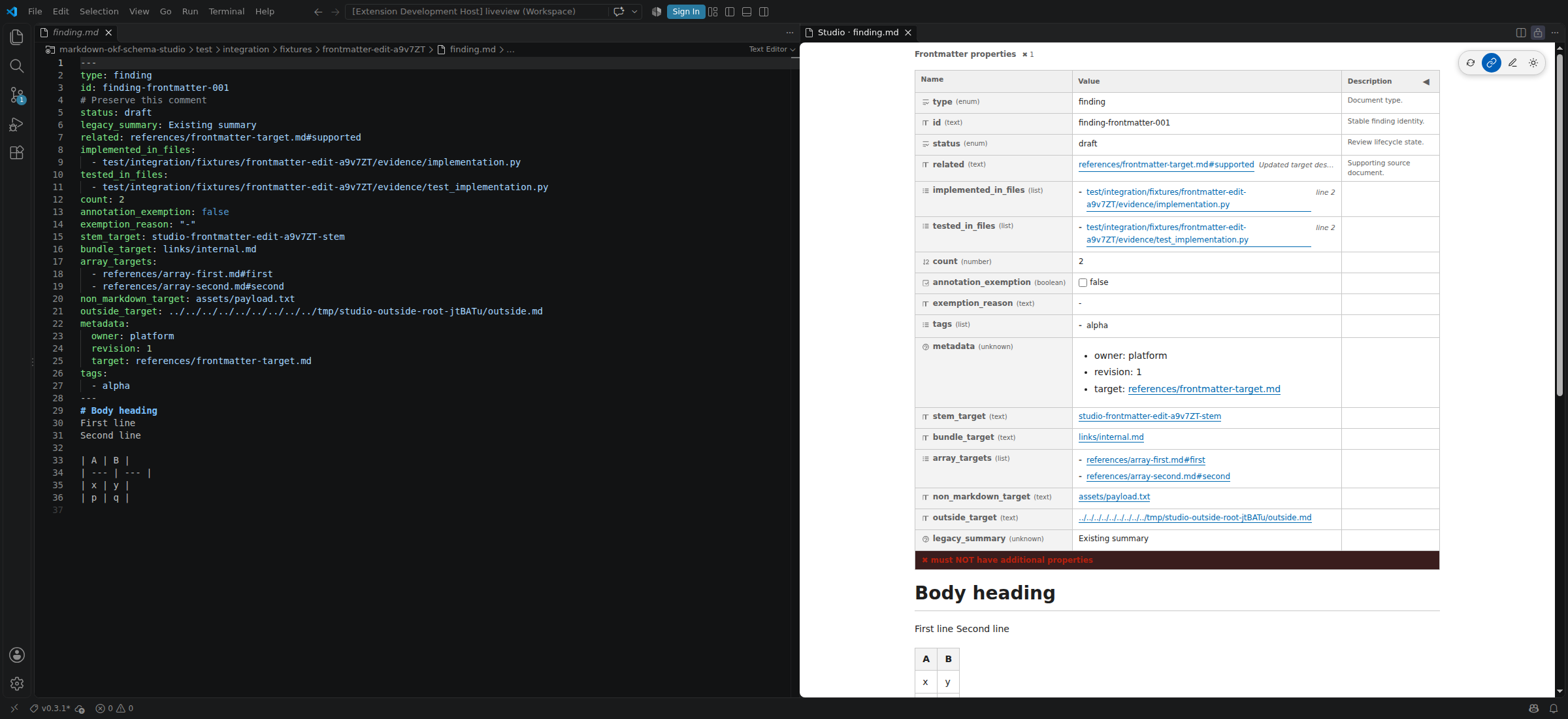This screenshot has width=1568, height=719.
Task: Open fixtures breadcrumb segment
Action: point(296,49)
